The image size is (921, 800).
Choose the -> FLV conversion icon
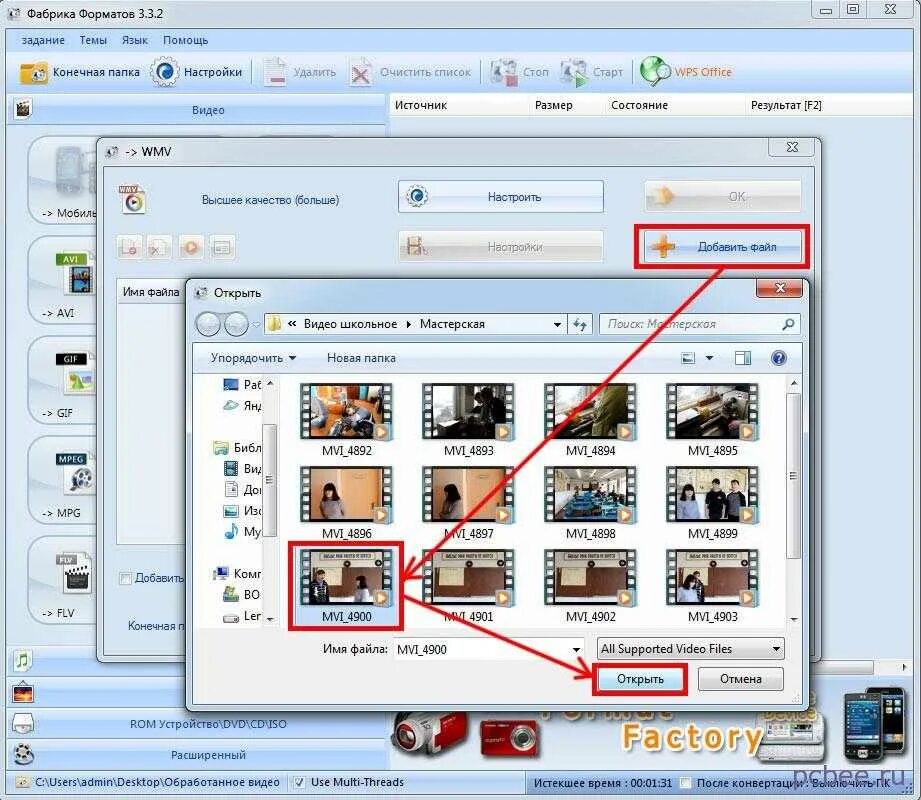click(x=75, y=573)
